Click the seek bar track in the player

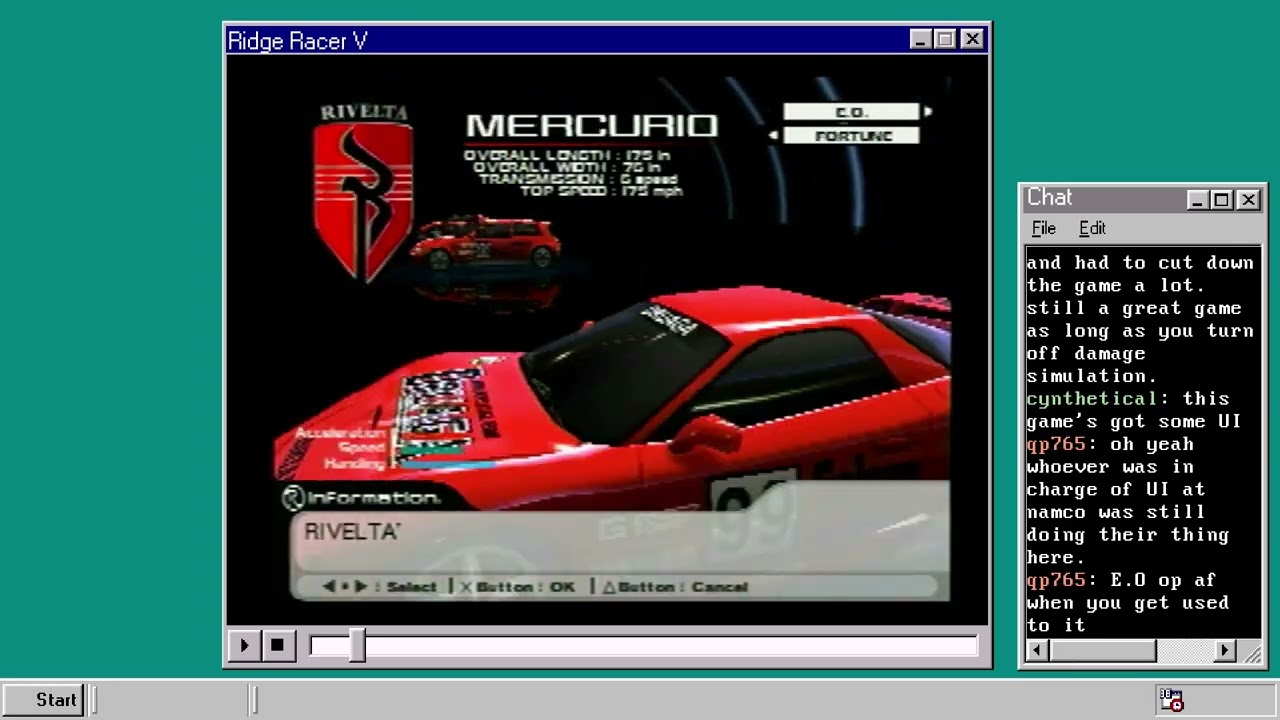[643, 646]
